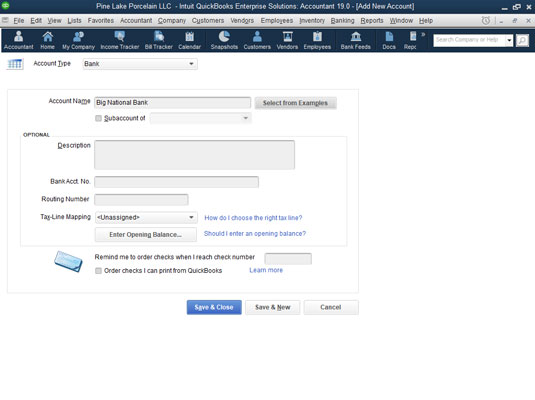
Task: Open Customers toolbar icon
Action: coord(257,40)
